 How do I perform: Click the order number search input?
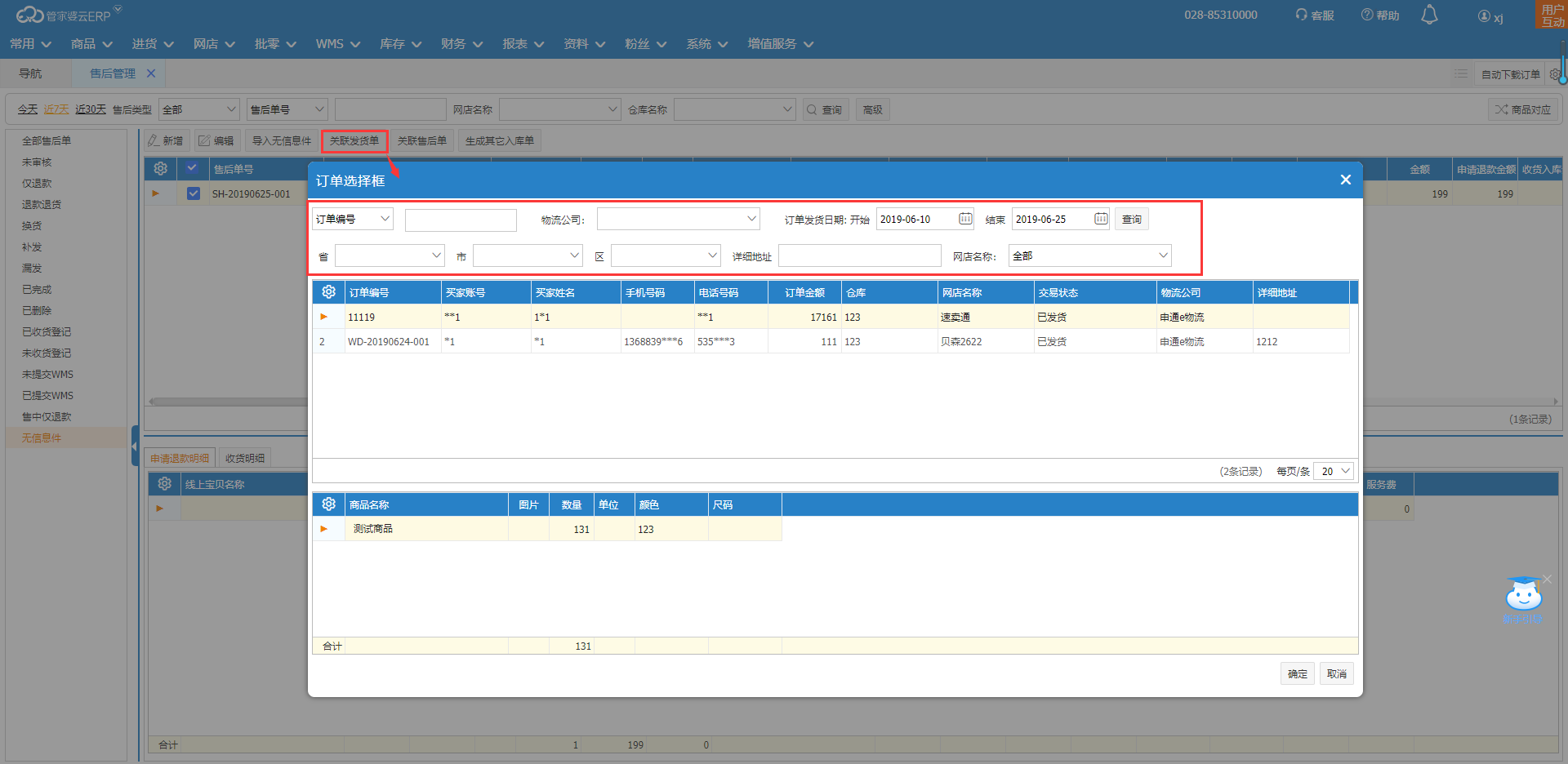[461, 220]
